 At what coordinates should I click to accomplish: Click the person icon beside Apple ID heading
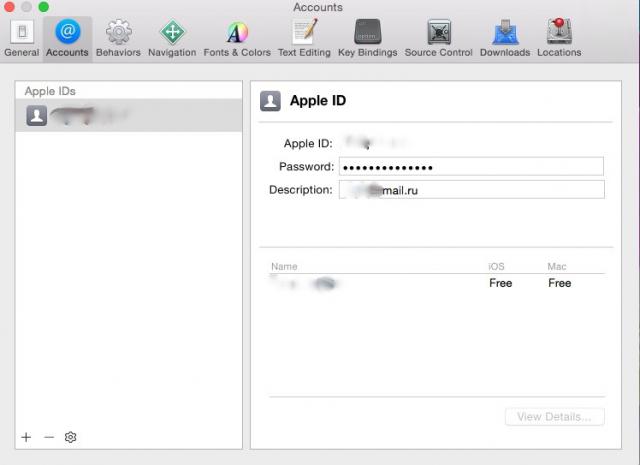(x=270, y=101)
